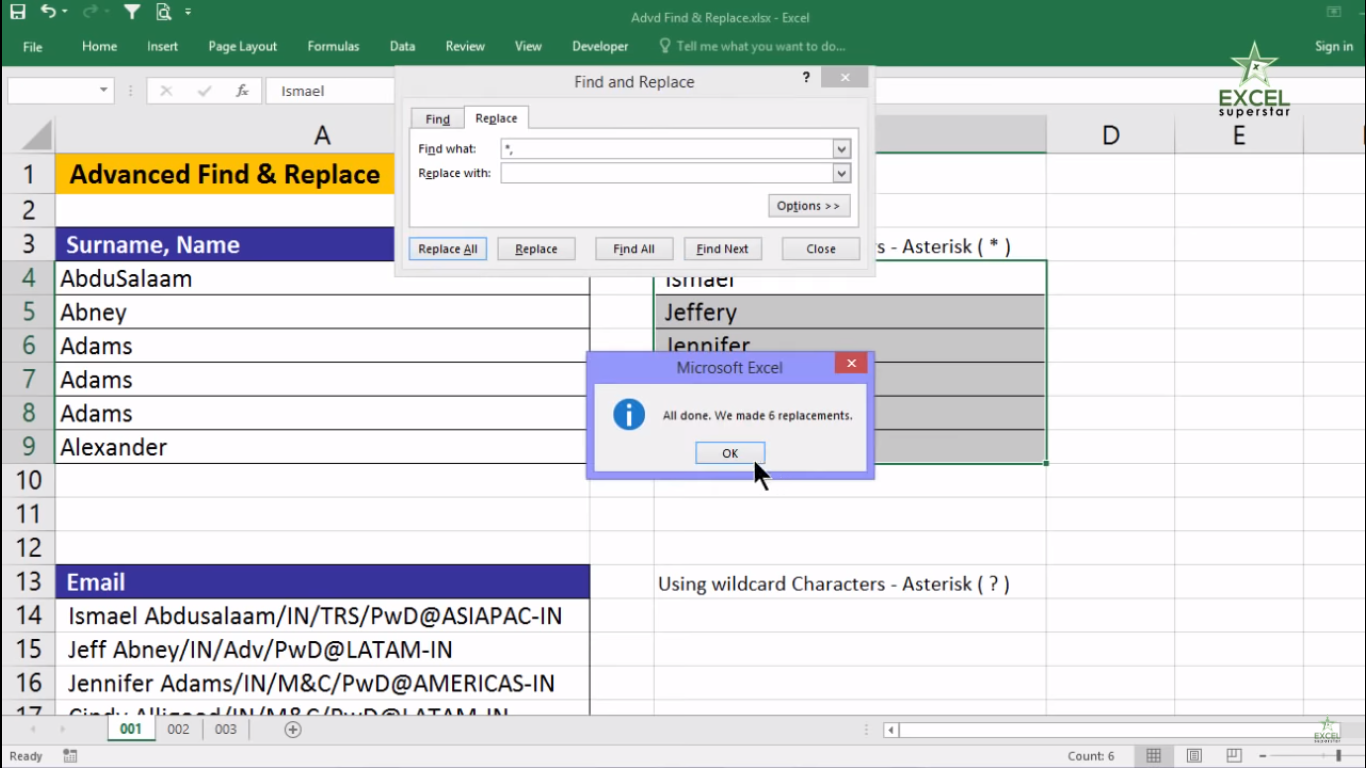This screenshot has height=768, width=1366.
Task: Open the Customize Quick Access Toolbar arrow
Action: coord(188,12)
